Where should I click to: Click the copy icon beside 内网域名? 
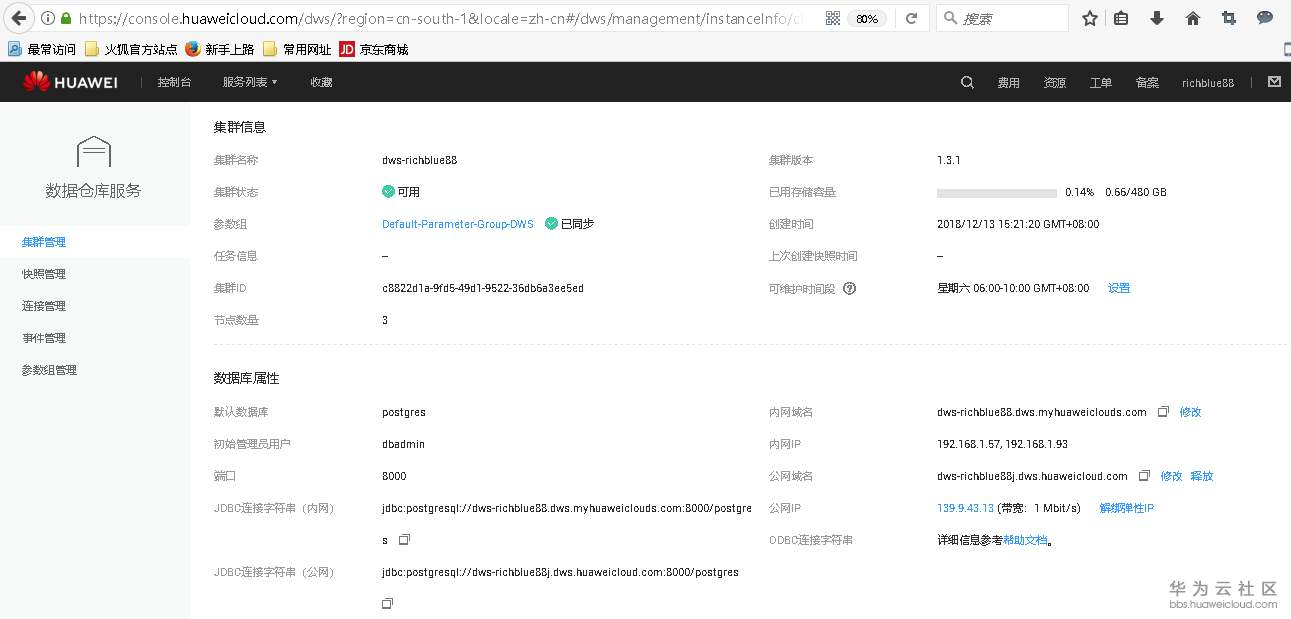1163,411
